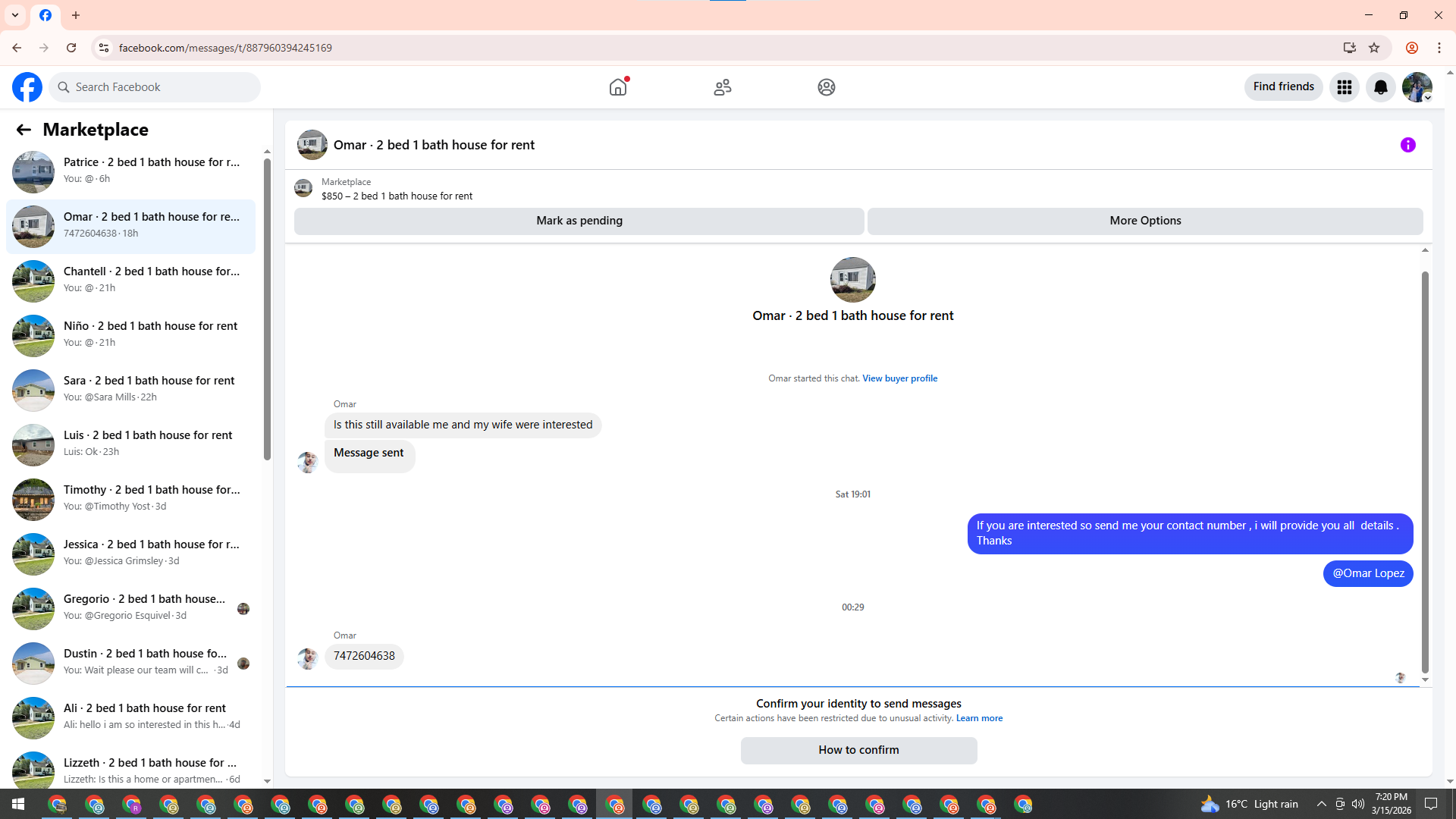Expand the tab search dropdown
The image size is (1456, 819).
pyautogui.click(x=15, y=15)
